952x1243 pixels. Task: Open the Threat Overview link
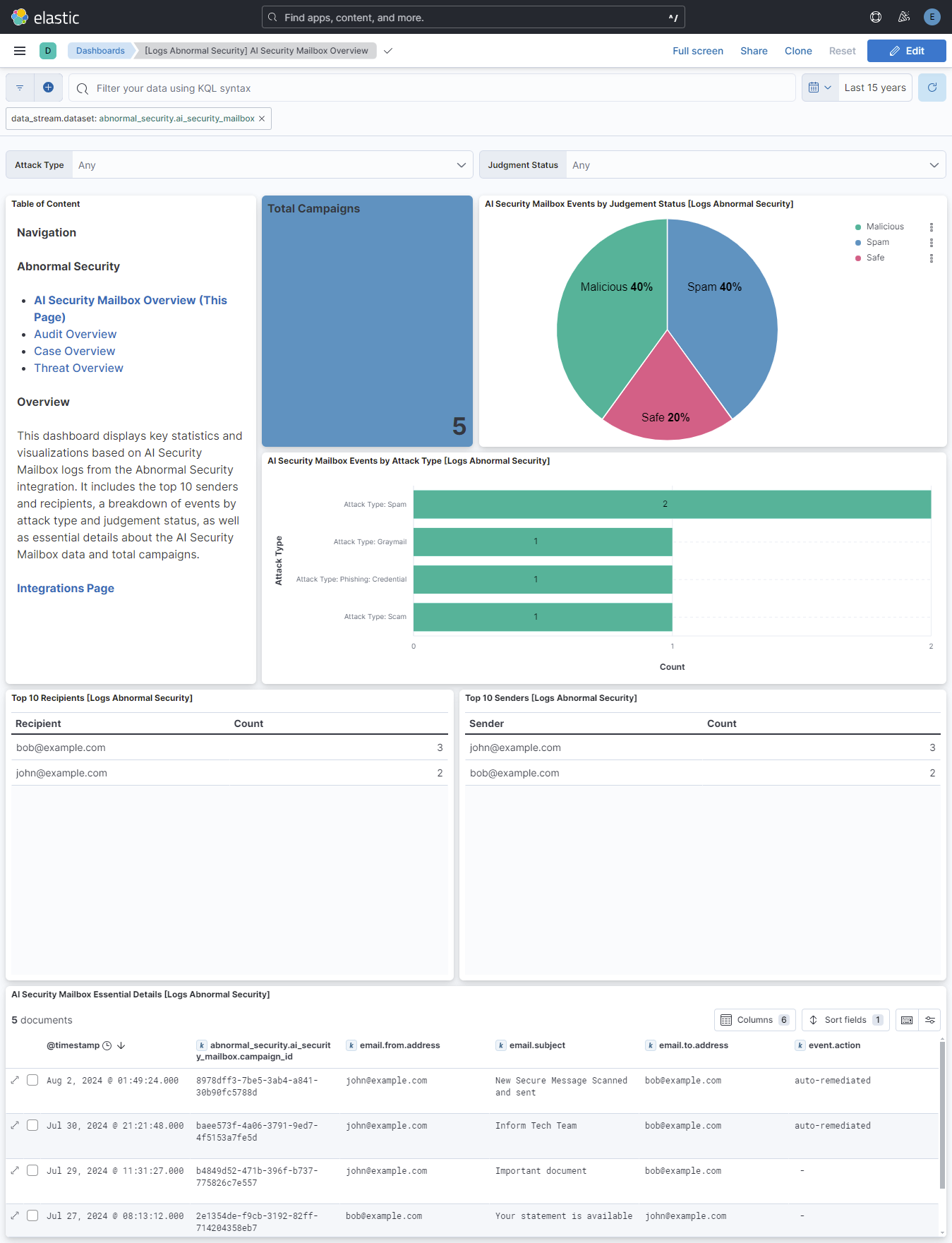78,368
